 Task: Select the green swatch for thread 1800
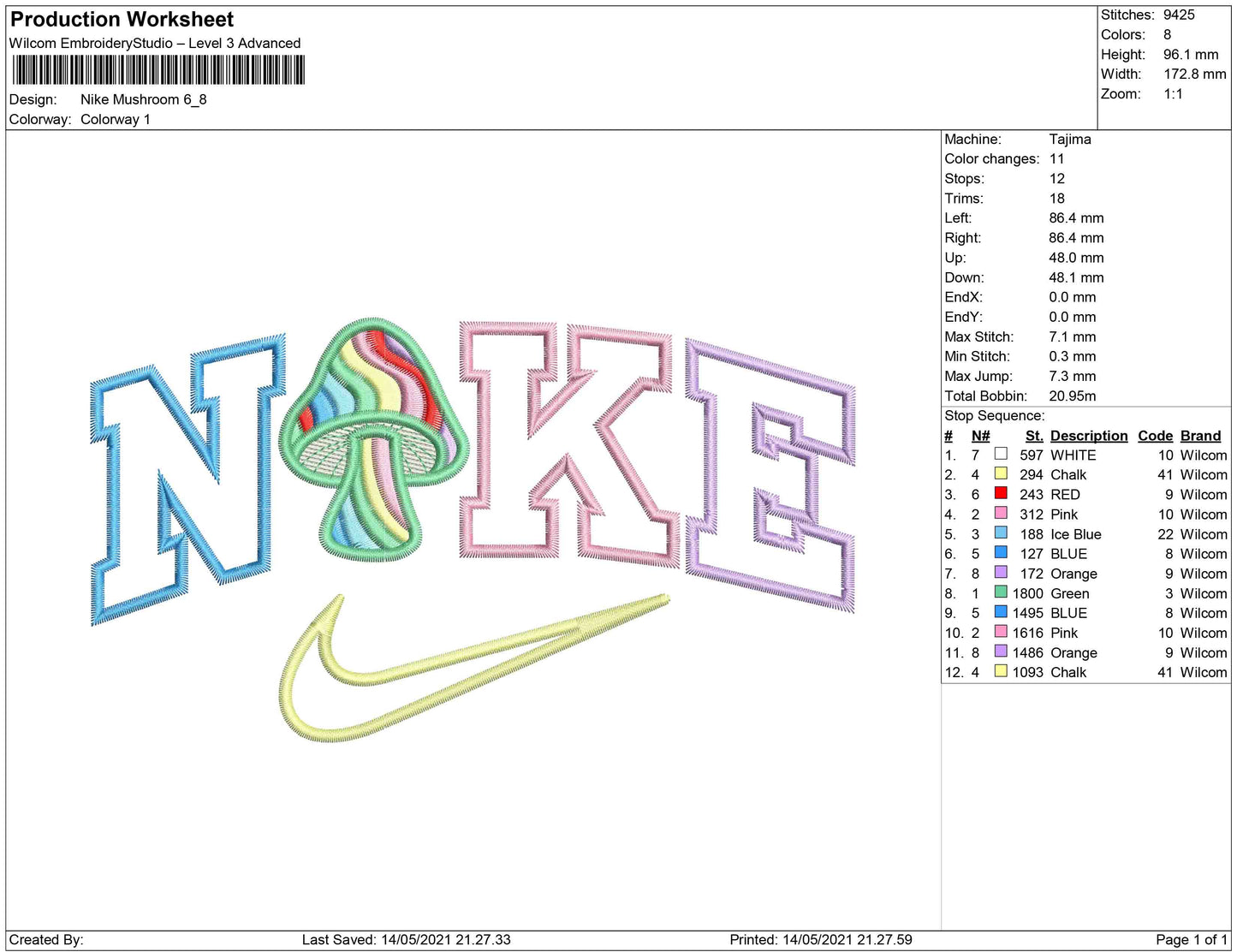pyautogui.click(x=1000, y=592)
